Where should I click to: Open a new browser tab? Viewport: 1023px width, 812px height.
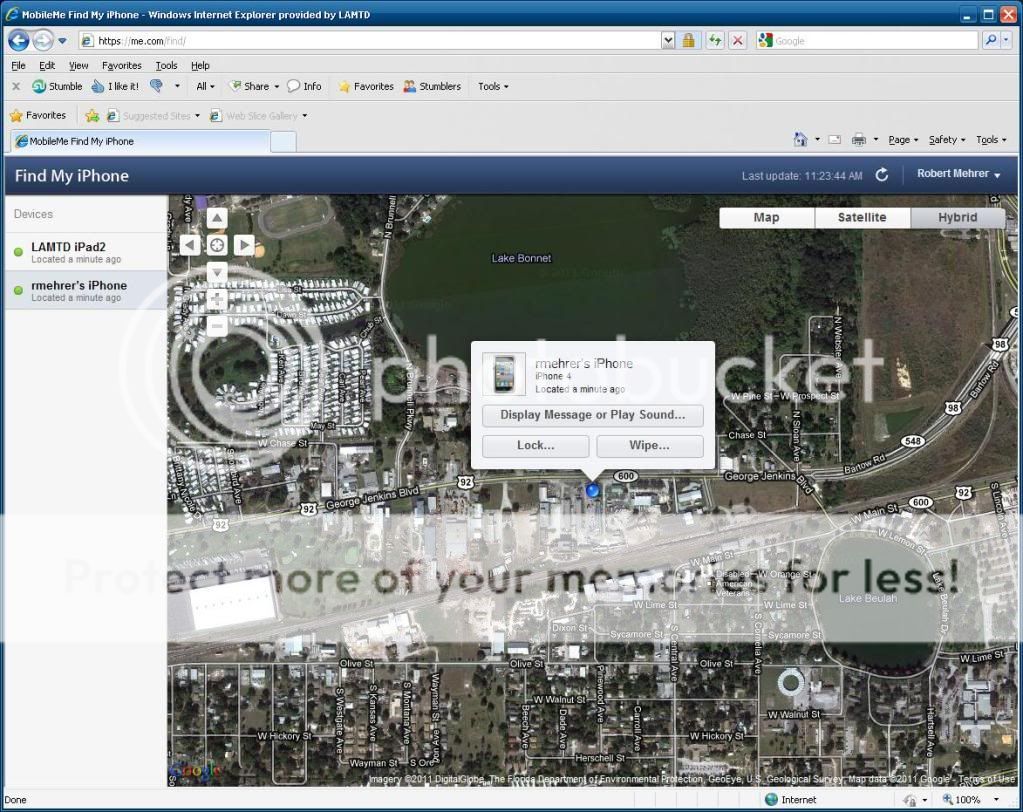tap(283, 142)
